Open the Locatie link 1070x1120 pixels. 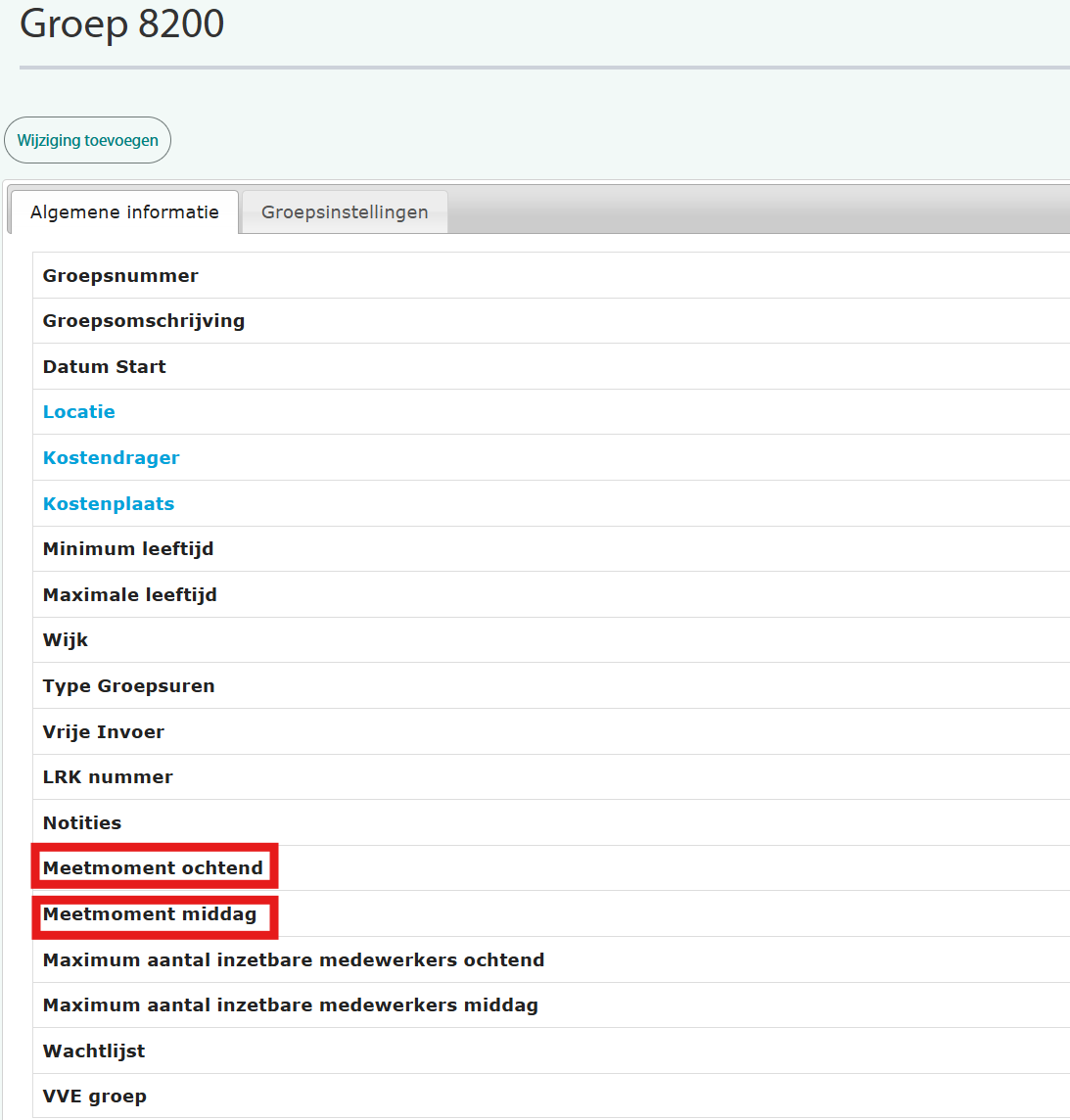point(79,412)
